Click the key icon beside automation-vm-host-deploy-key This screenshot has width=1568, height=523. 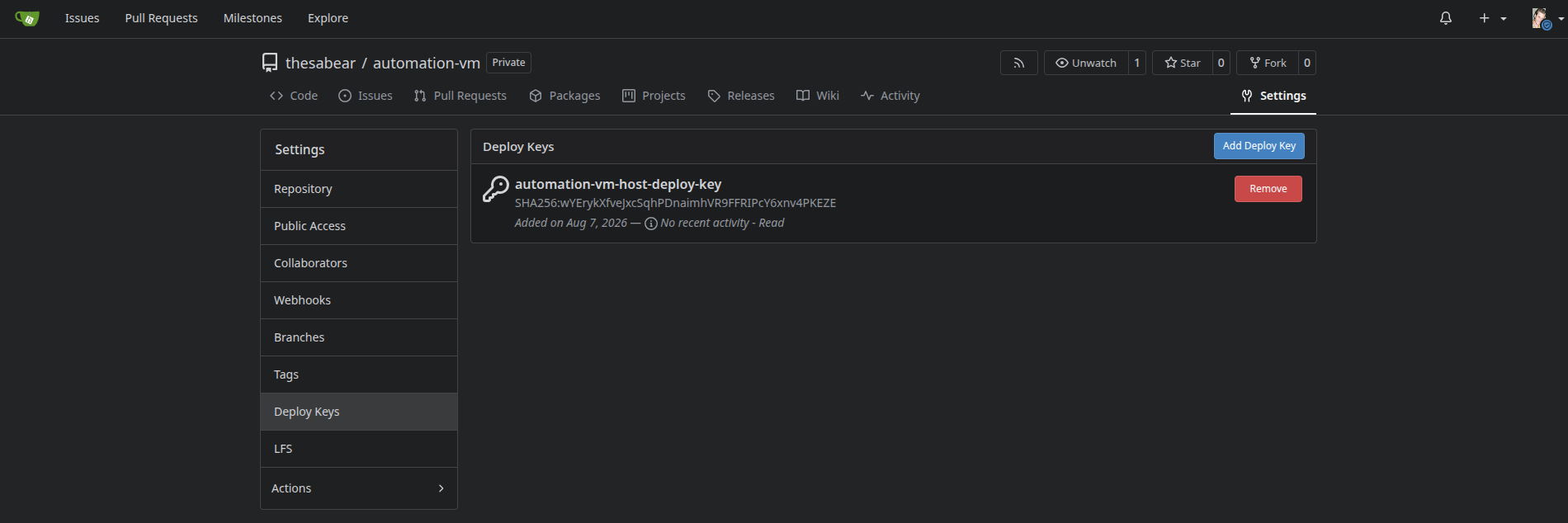click(495, 189)
